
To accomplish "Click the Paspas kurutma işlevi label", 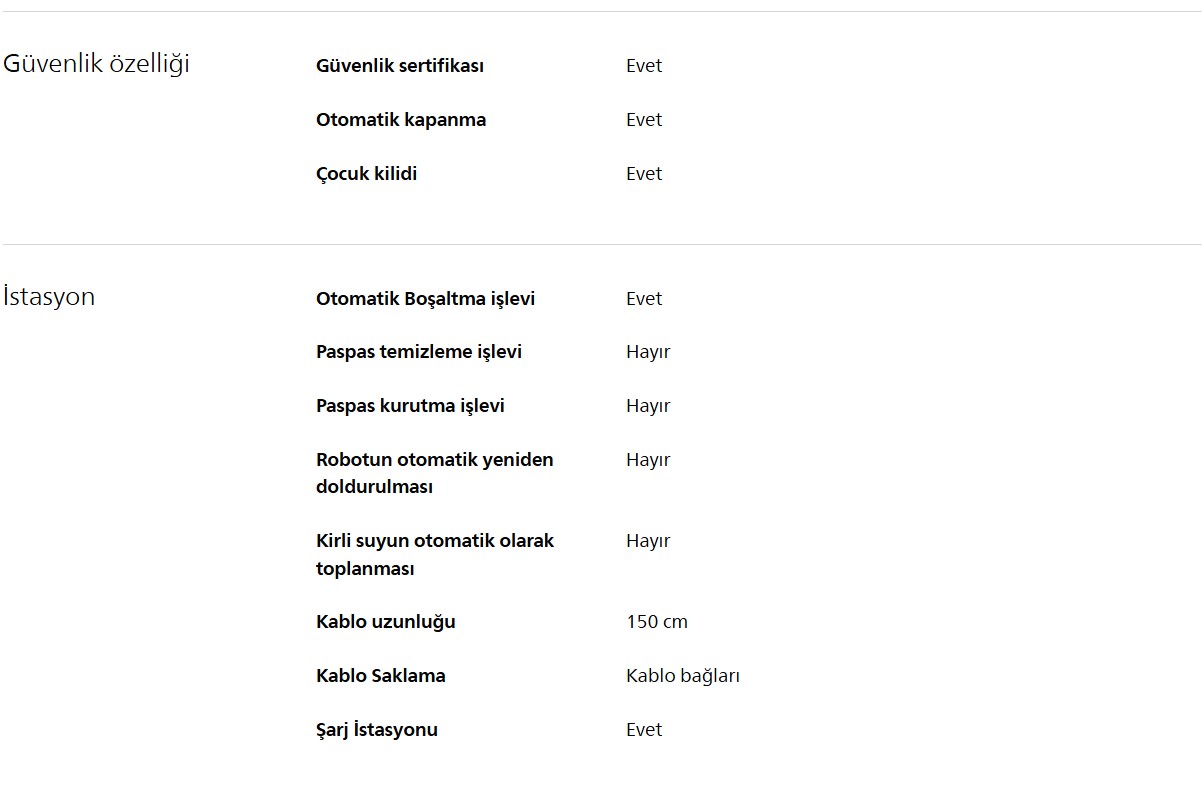I will click(410, 406).
